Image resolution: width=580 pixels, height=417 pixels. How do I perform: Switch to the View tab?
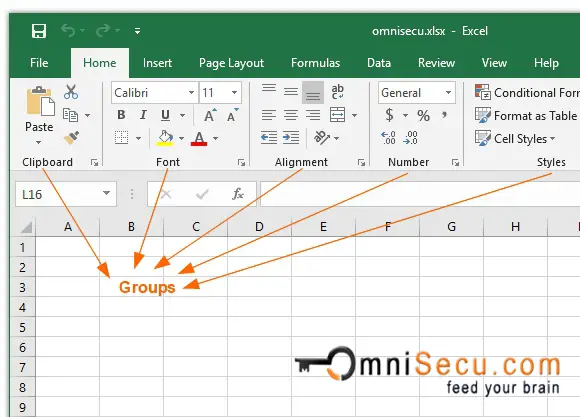pyautogui.click(x=494, y=63)
